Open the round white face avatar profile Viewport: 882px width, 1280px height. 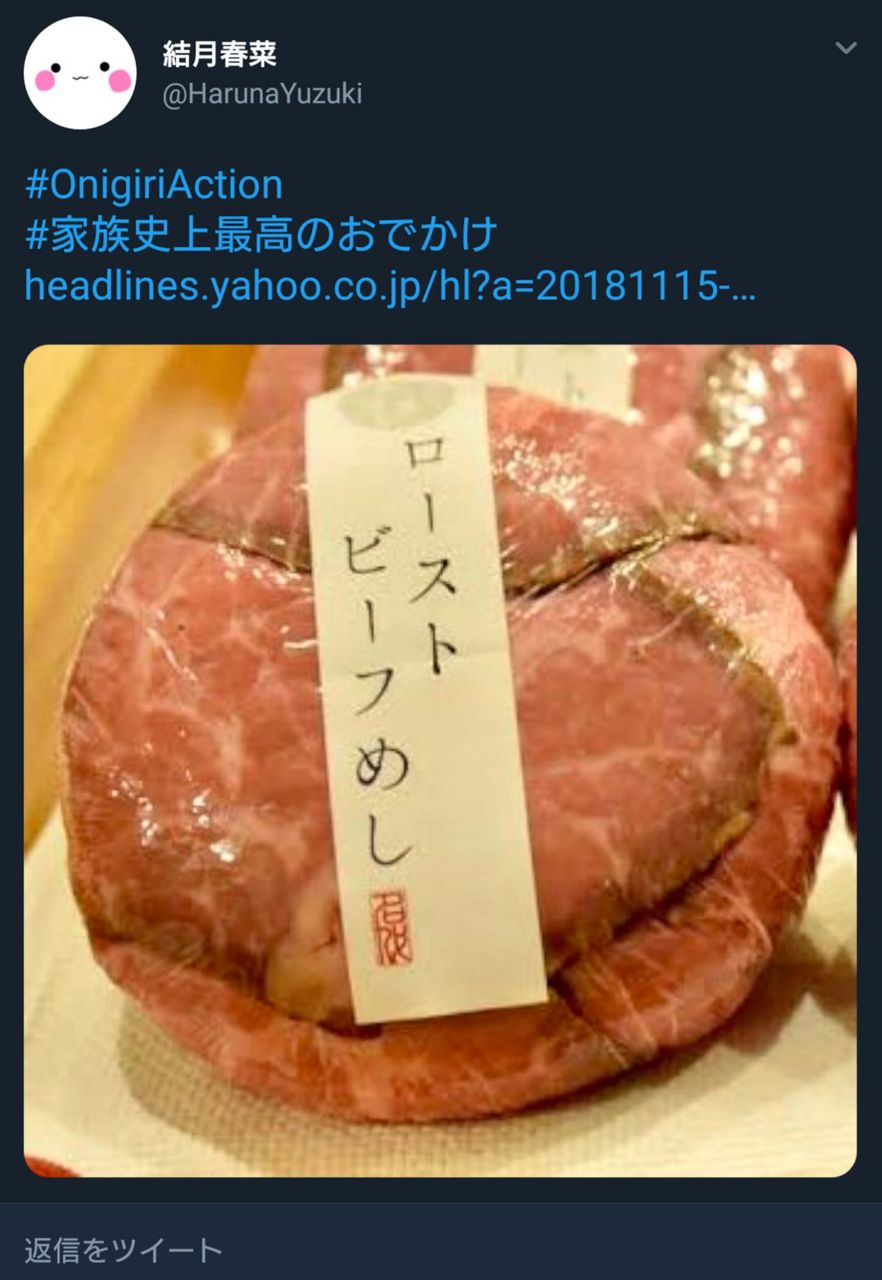click(x=80, y=73)
